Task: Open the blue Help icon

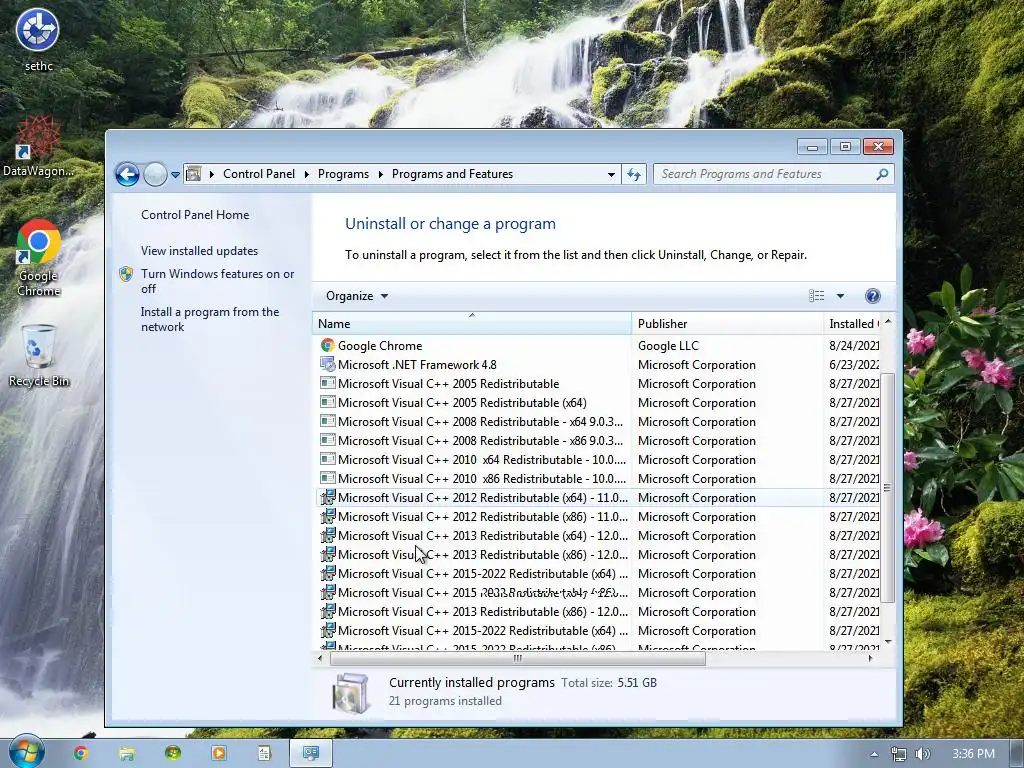Action: (x=872, y=296)
